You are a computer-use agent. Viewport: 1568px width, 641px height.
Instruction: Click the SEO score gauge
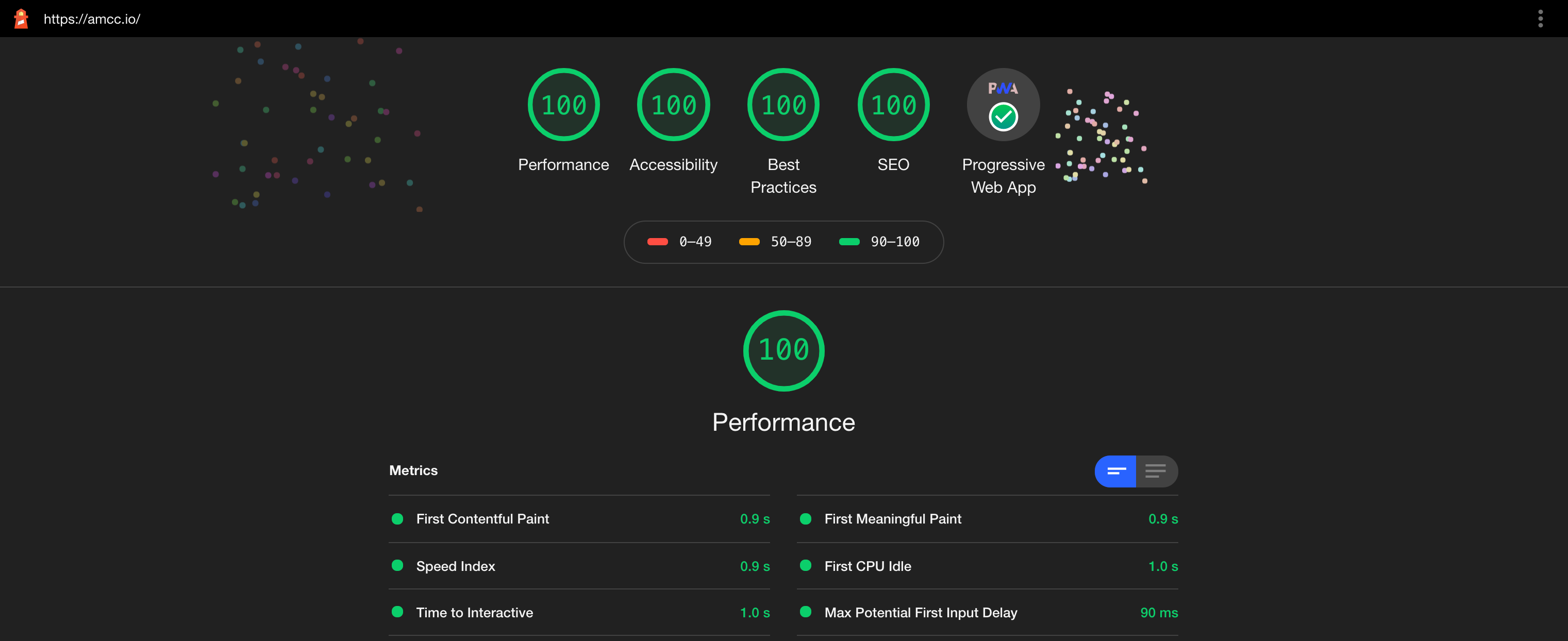click(x=893, y=105)
